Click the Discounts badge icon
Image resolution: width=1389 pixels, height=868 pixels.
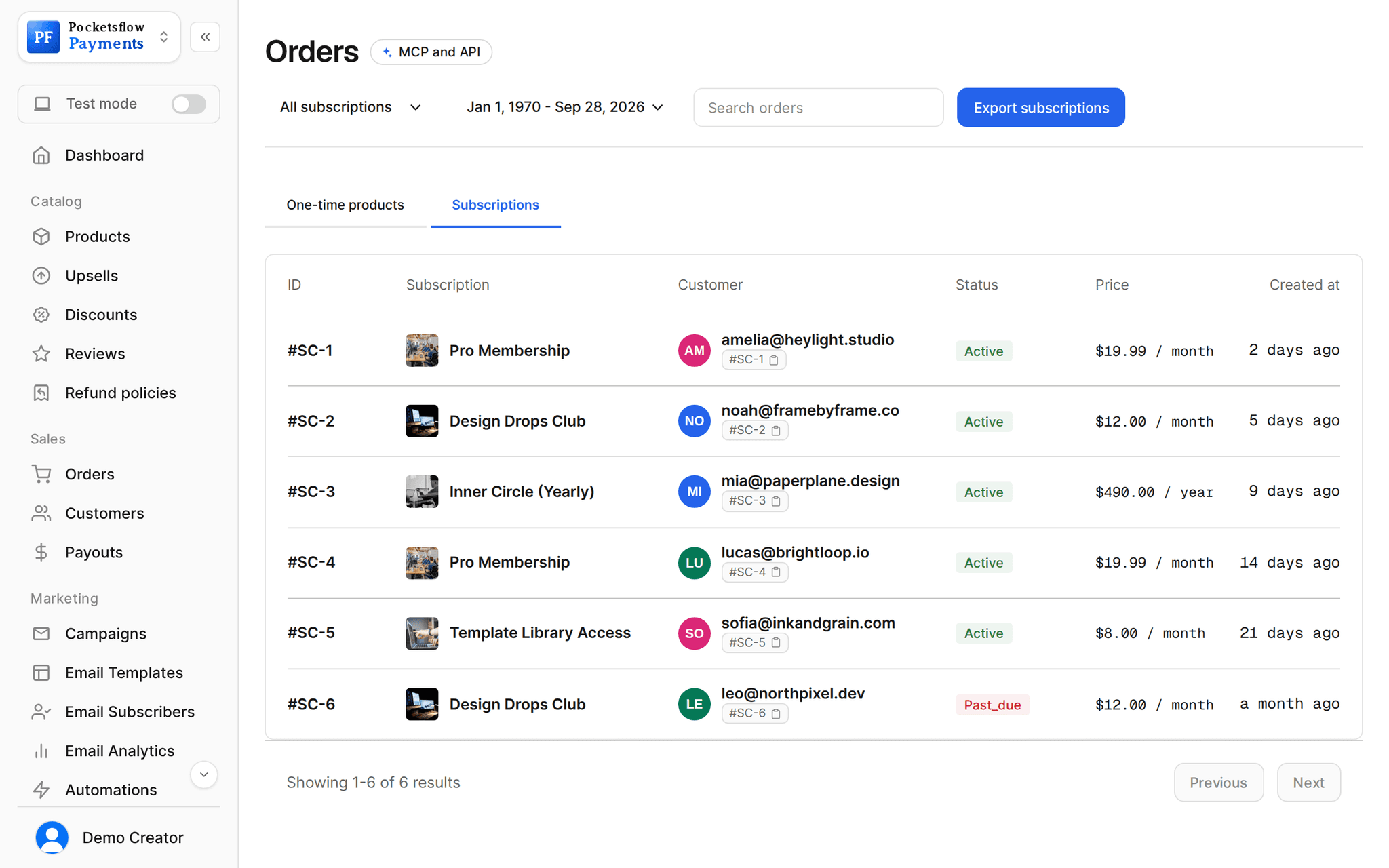[x=41, y=315]
